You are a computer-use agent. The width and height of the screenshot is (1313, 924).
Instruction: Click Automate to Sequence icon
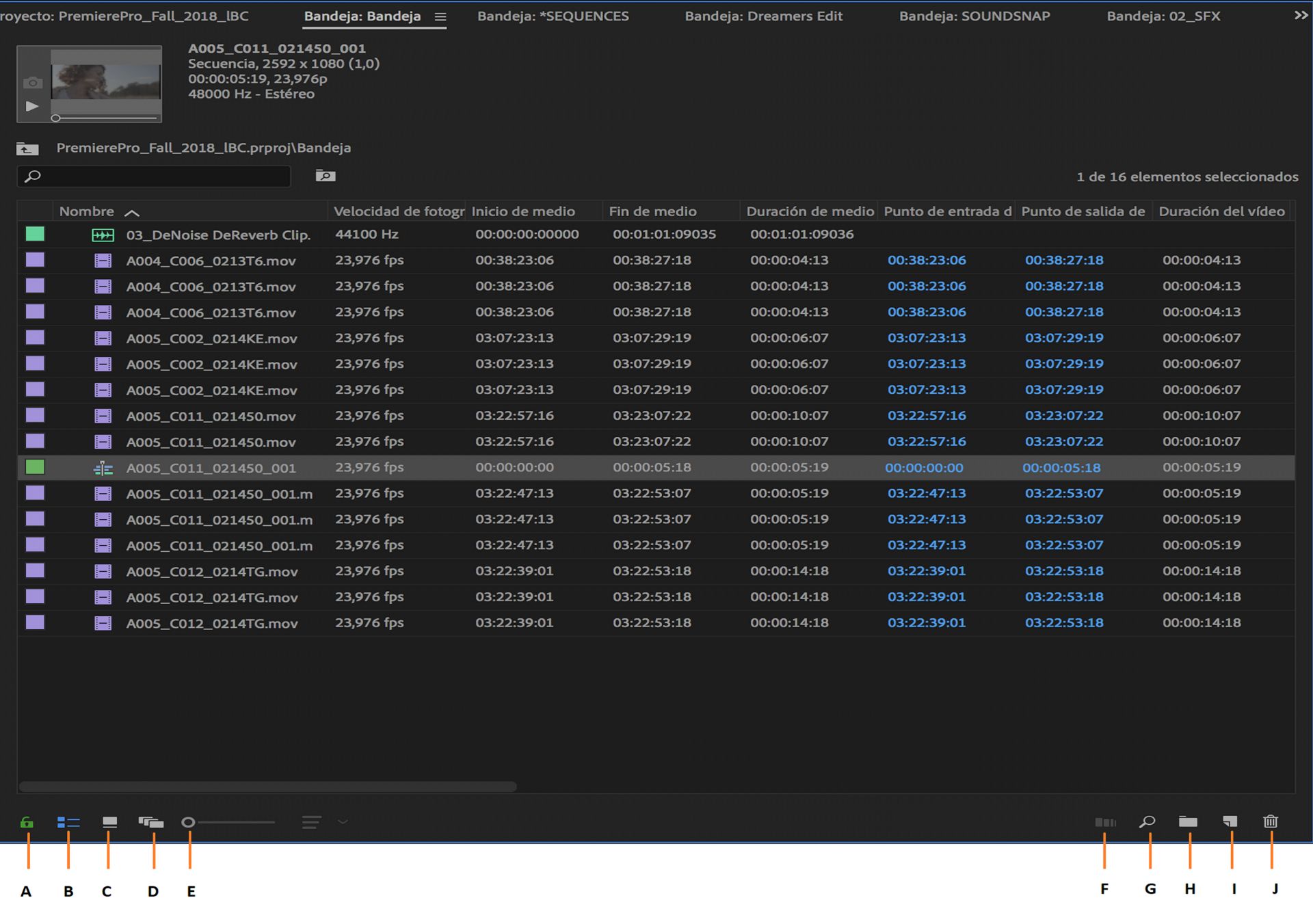(x=1105, y=822)
